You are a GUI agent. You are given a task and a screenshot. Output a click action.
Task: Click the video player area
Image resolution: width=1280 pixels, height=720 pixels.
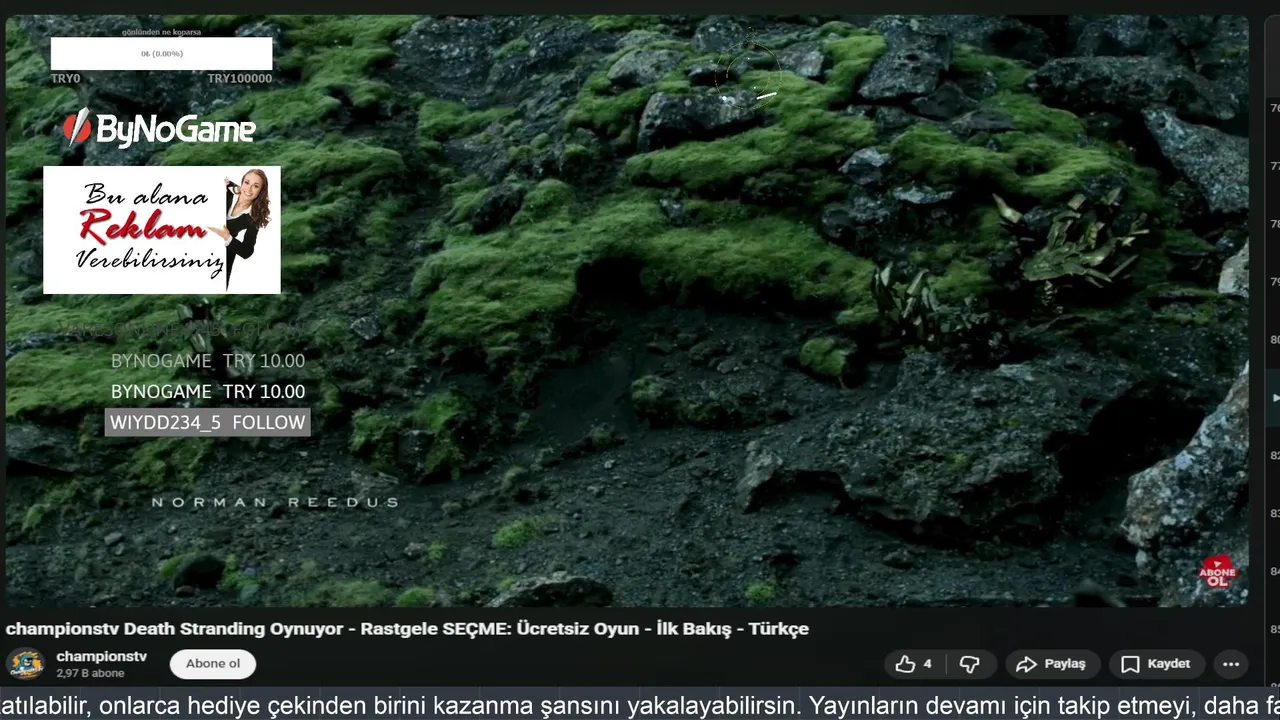(627, 310)
